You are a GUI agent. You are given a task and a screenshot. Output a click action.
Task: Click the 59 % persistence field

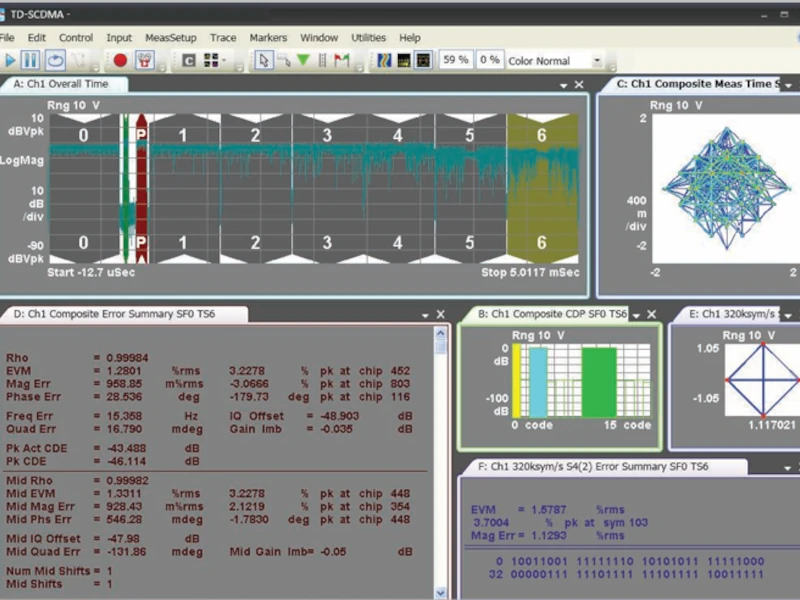(x=455, y=60)
